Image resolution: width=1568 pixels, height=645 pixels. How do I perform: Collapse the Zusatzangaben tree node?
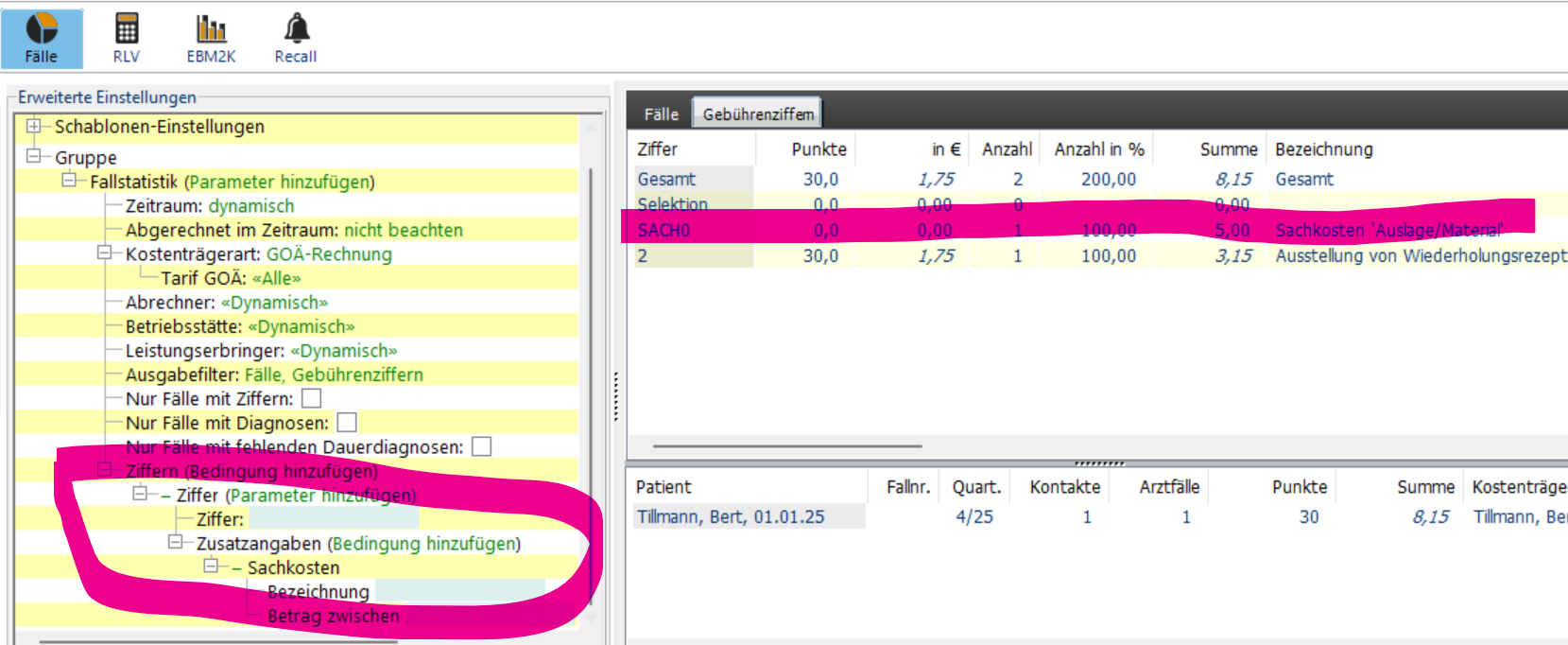click(176, 542)
